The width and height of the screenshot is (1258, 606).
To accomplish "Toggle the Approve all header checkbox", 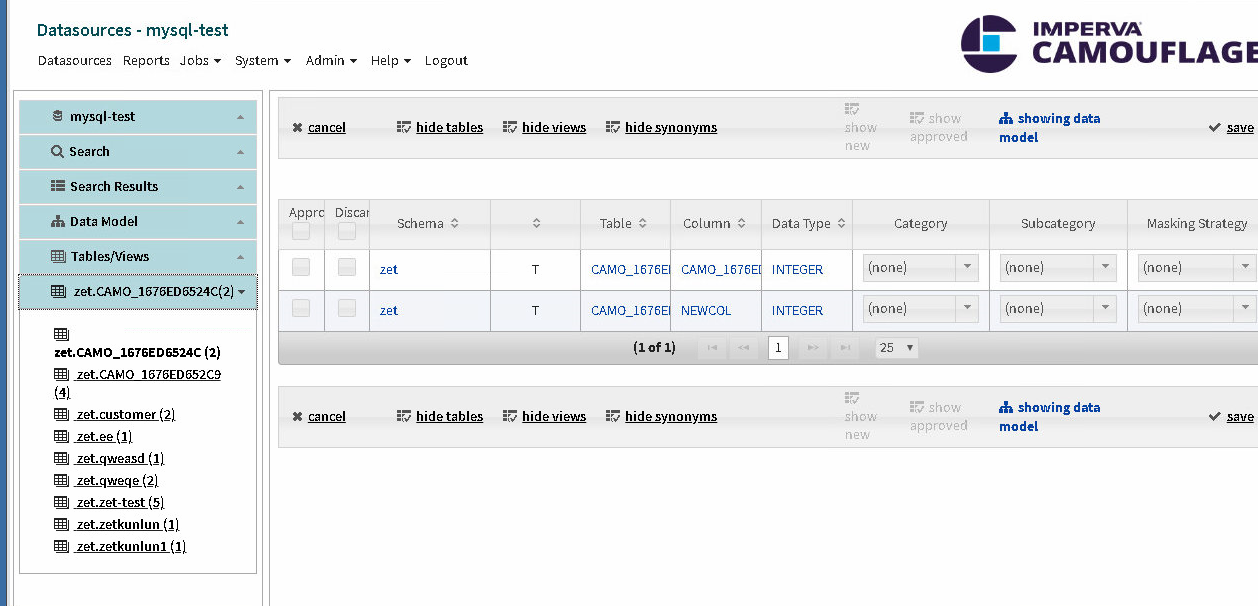I will pos(300,231).
